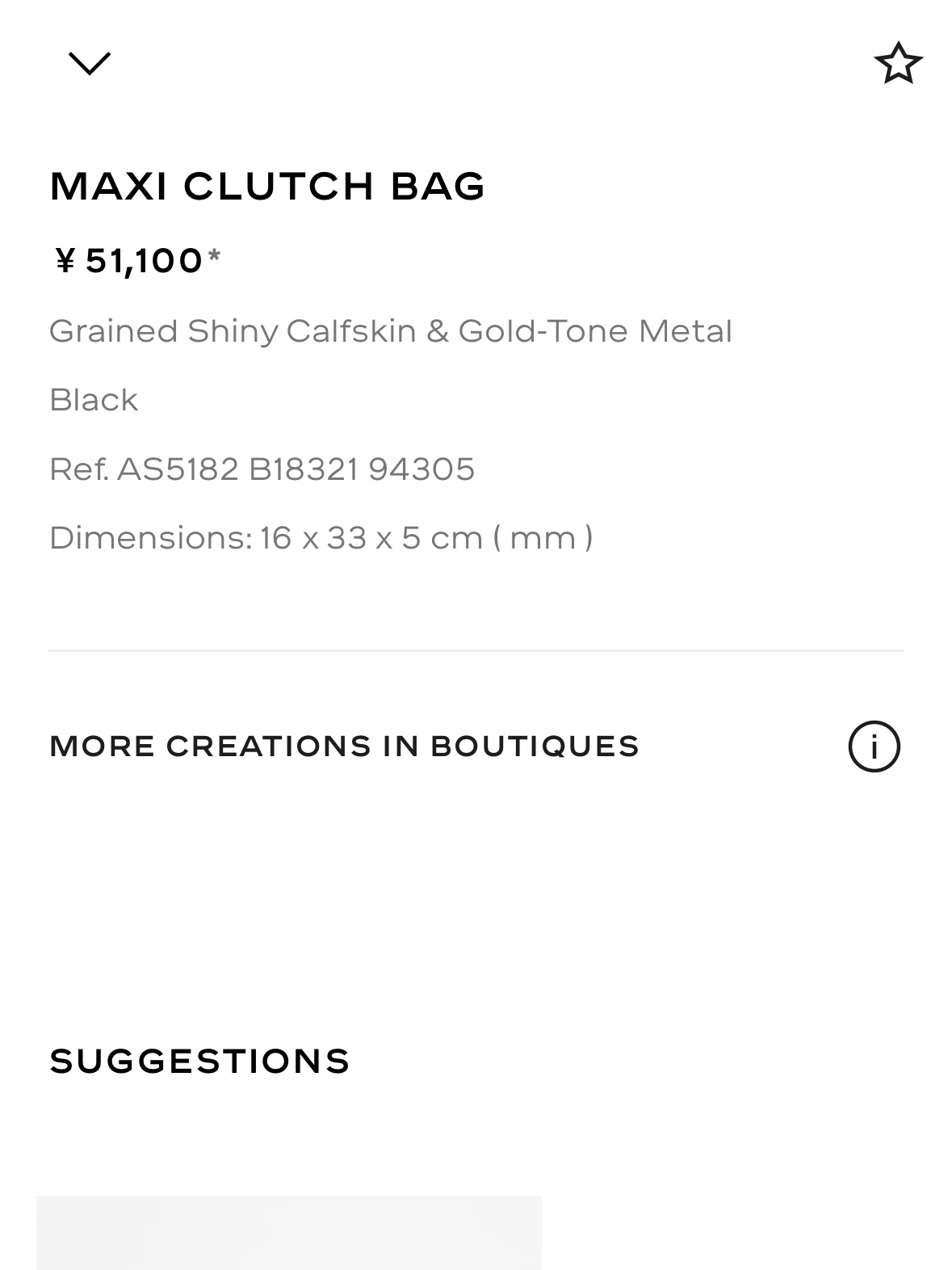Select the Grained Shiny Calfskin text
The width and height of the screenshot is (952, 1270).
point(233,331)
